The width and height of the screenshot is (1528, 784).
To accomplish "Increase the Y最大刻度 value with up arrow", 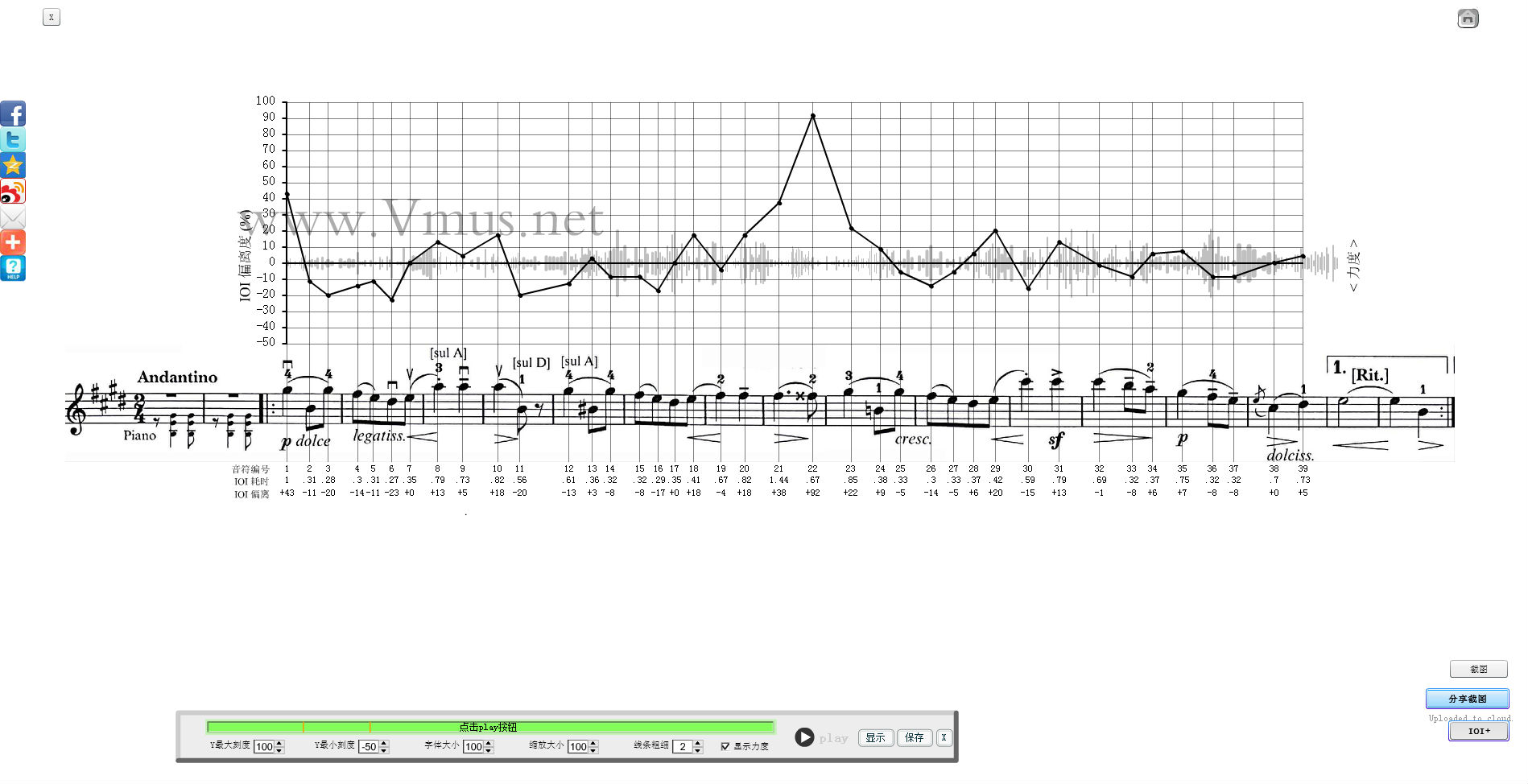I will click(x=279, y=744).
